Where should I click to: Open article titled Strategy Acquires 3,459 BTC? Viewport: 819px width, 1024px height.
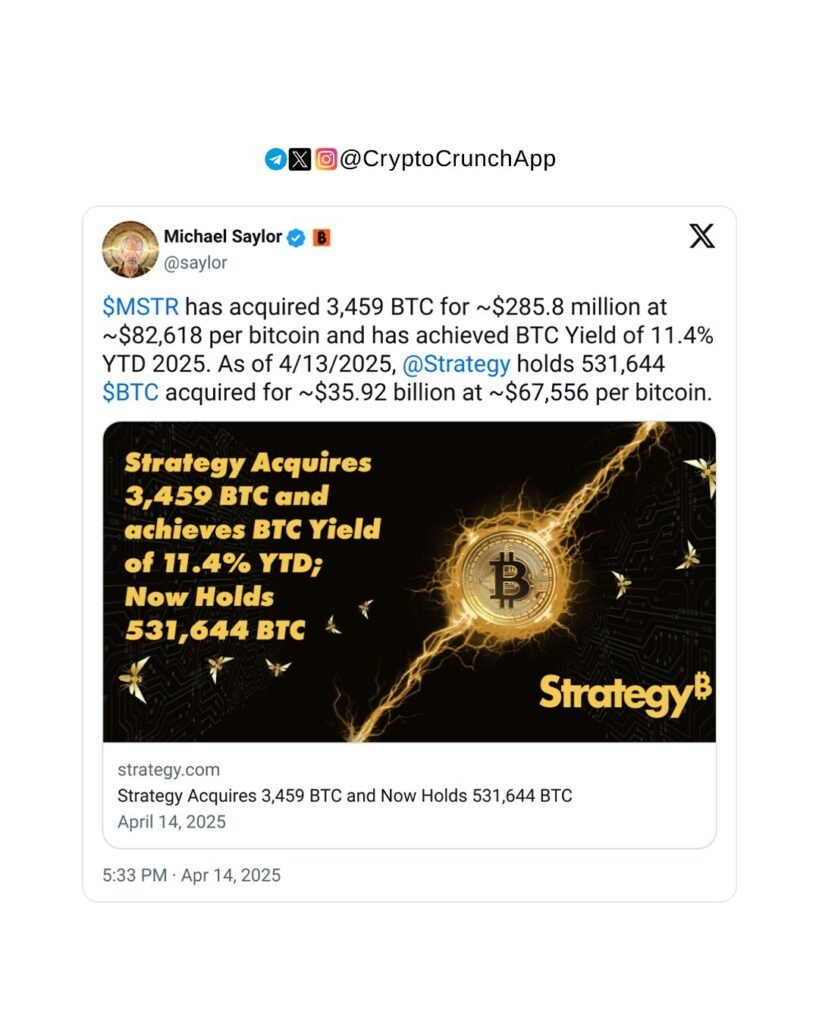tap(345, 796)
